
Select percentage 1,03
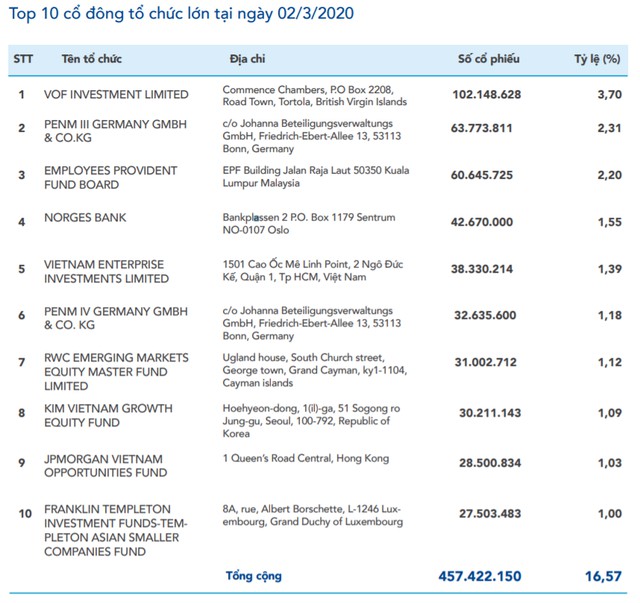[610, 463]
